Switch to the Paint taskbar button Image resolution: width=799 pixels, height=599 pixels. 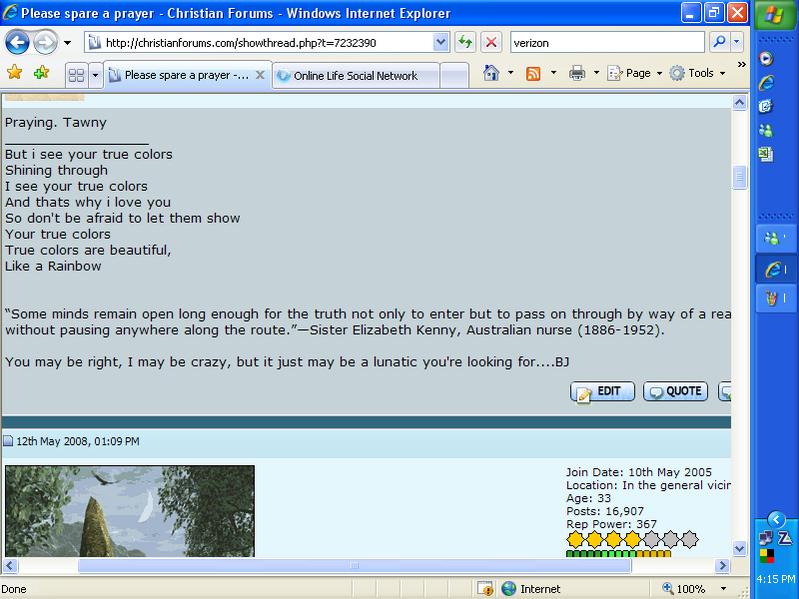coord(776,298)
